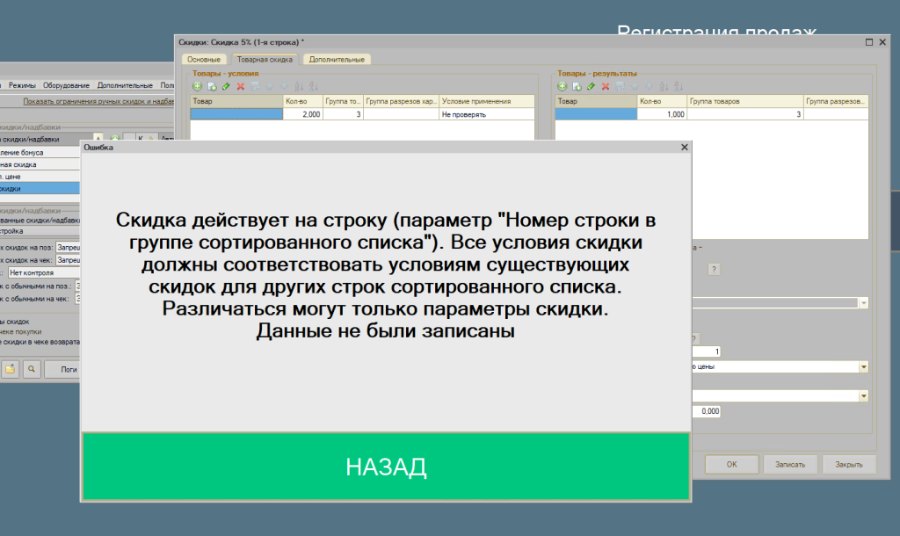This screenshot has width=900, height=536.
Task: Expand the empty dropdown above 0,000 field
Action: click(863, 396)
